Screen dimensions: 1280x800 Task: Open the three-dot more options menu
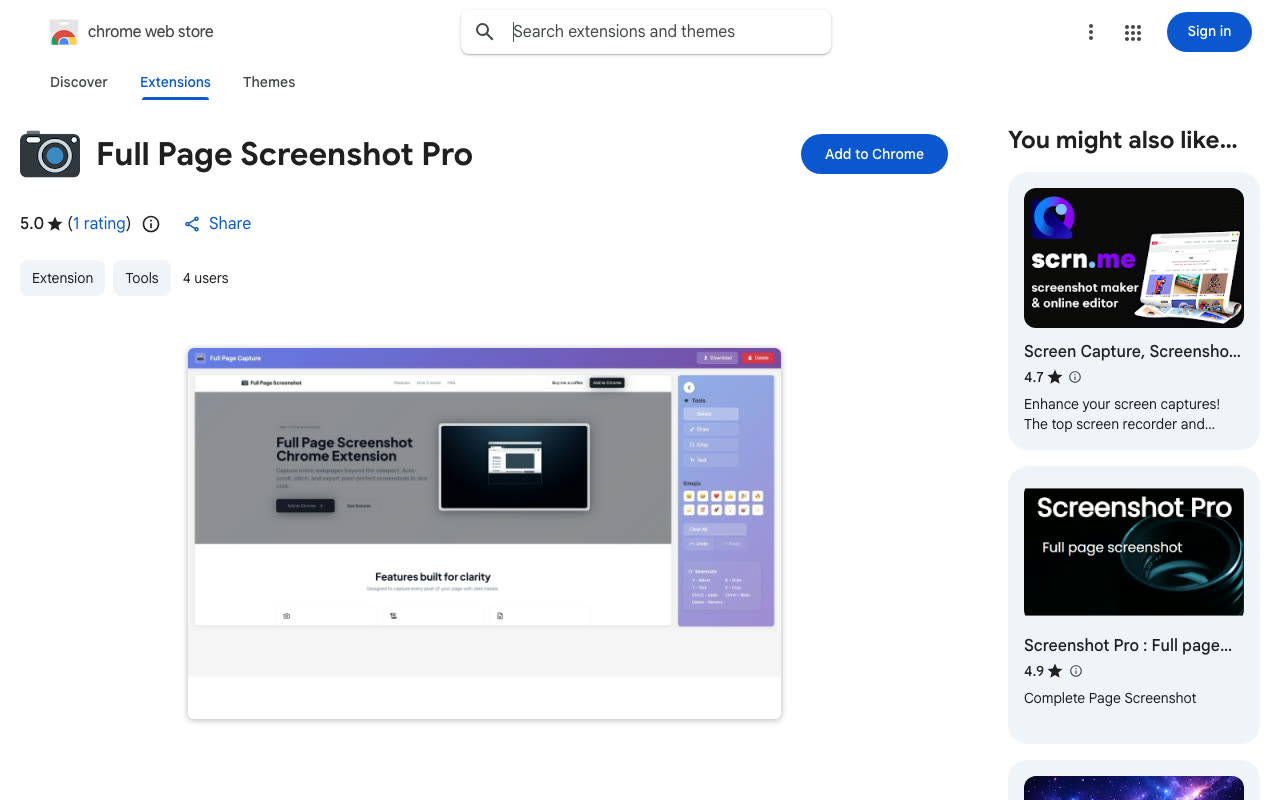point(1091,32)
